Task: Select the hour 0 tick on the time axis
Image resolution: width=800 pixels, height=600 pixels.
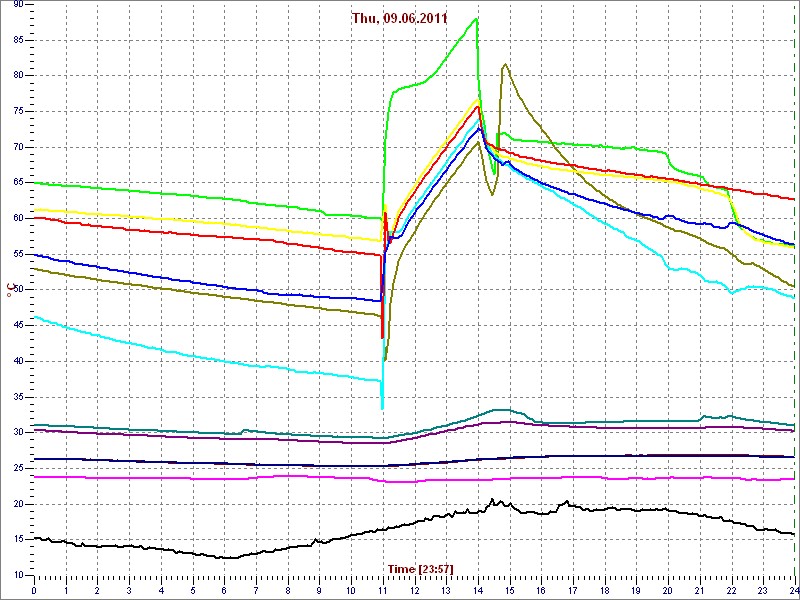Action: tap(34, 590)
